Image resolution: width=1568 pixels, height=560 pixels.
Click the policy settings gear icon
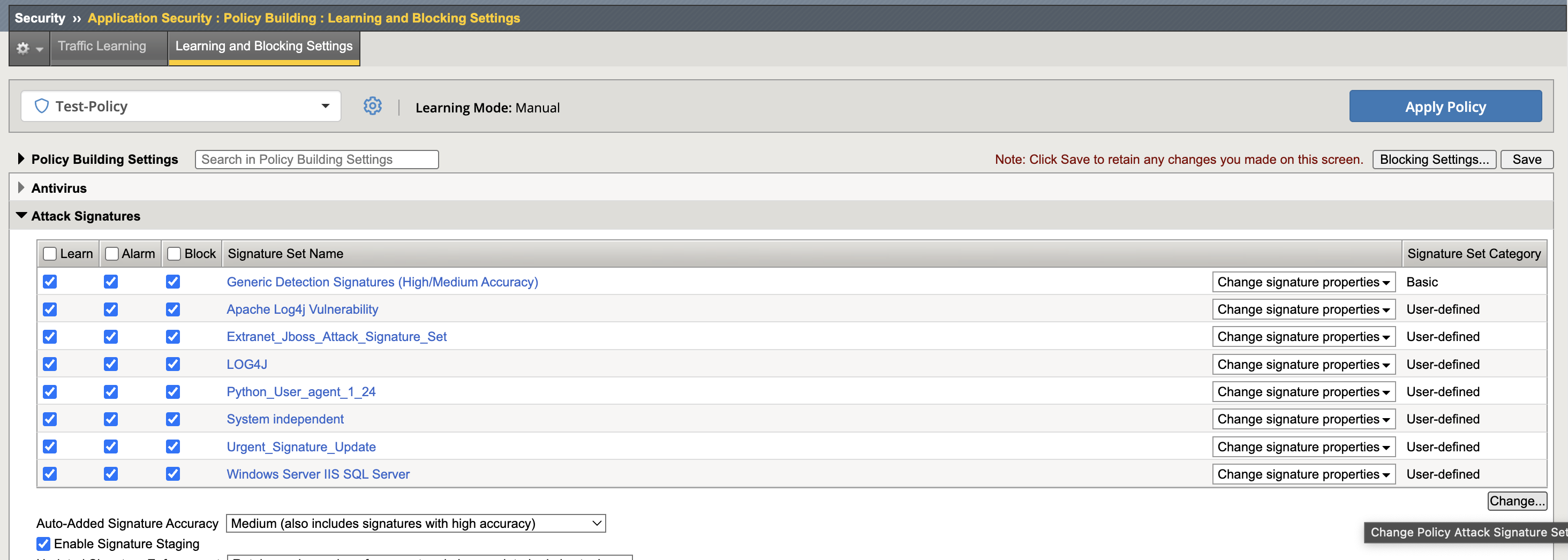(x=373, y=106)
